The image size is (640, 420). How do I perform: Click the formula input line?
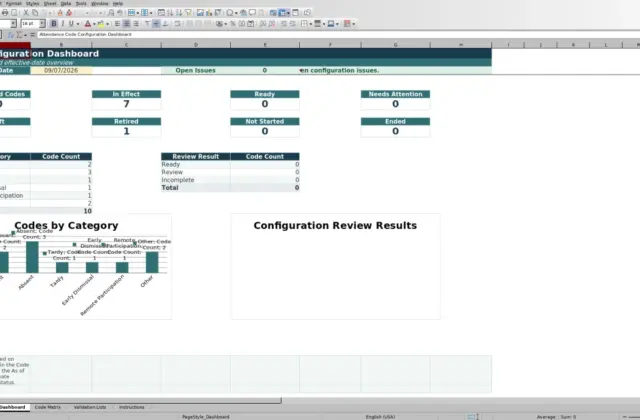coord(339,35)
